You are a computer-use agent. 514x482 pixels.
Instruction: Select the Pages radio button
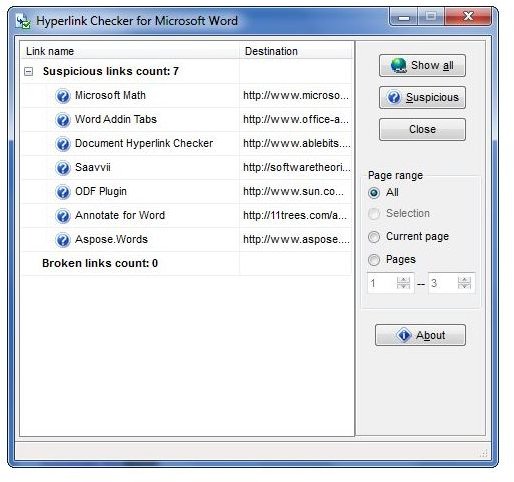coord(374,260)
